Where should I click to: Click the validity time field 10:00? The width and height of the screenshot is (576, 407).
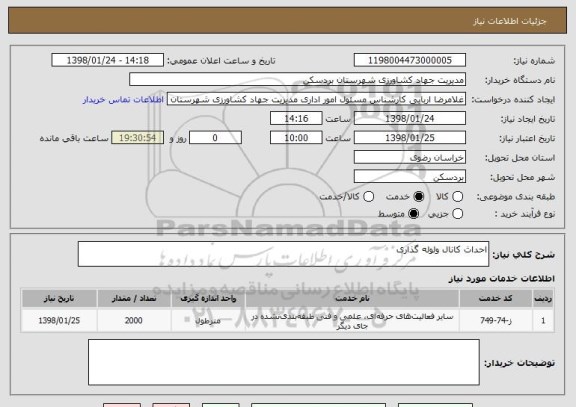point(296,138)
